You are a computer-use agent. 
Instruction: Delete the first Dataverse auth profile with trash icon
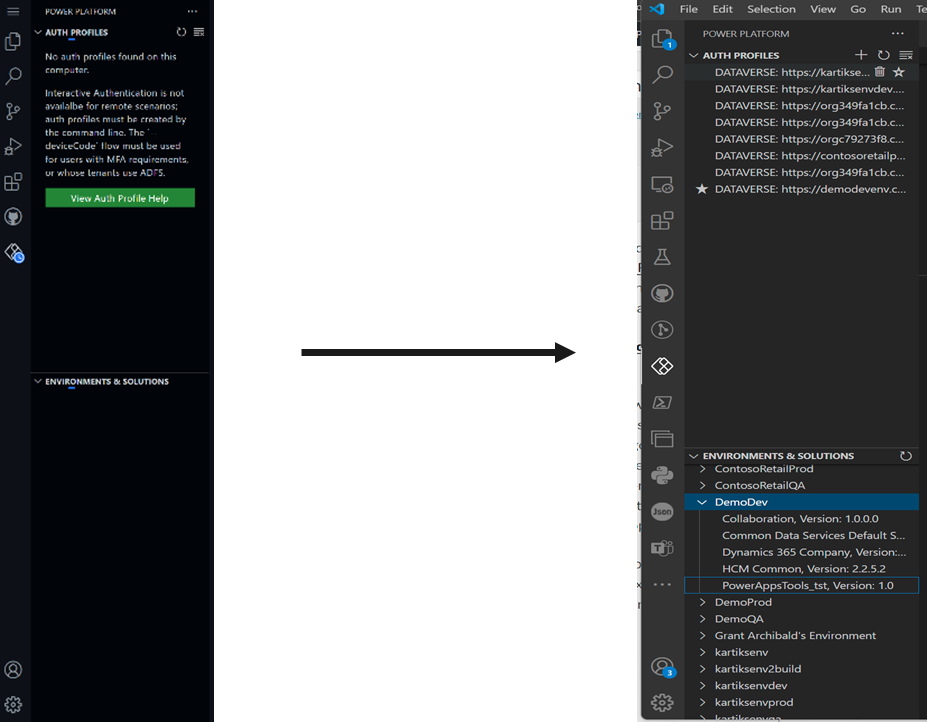[x=880, y=72]
